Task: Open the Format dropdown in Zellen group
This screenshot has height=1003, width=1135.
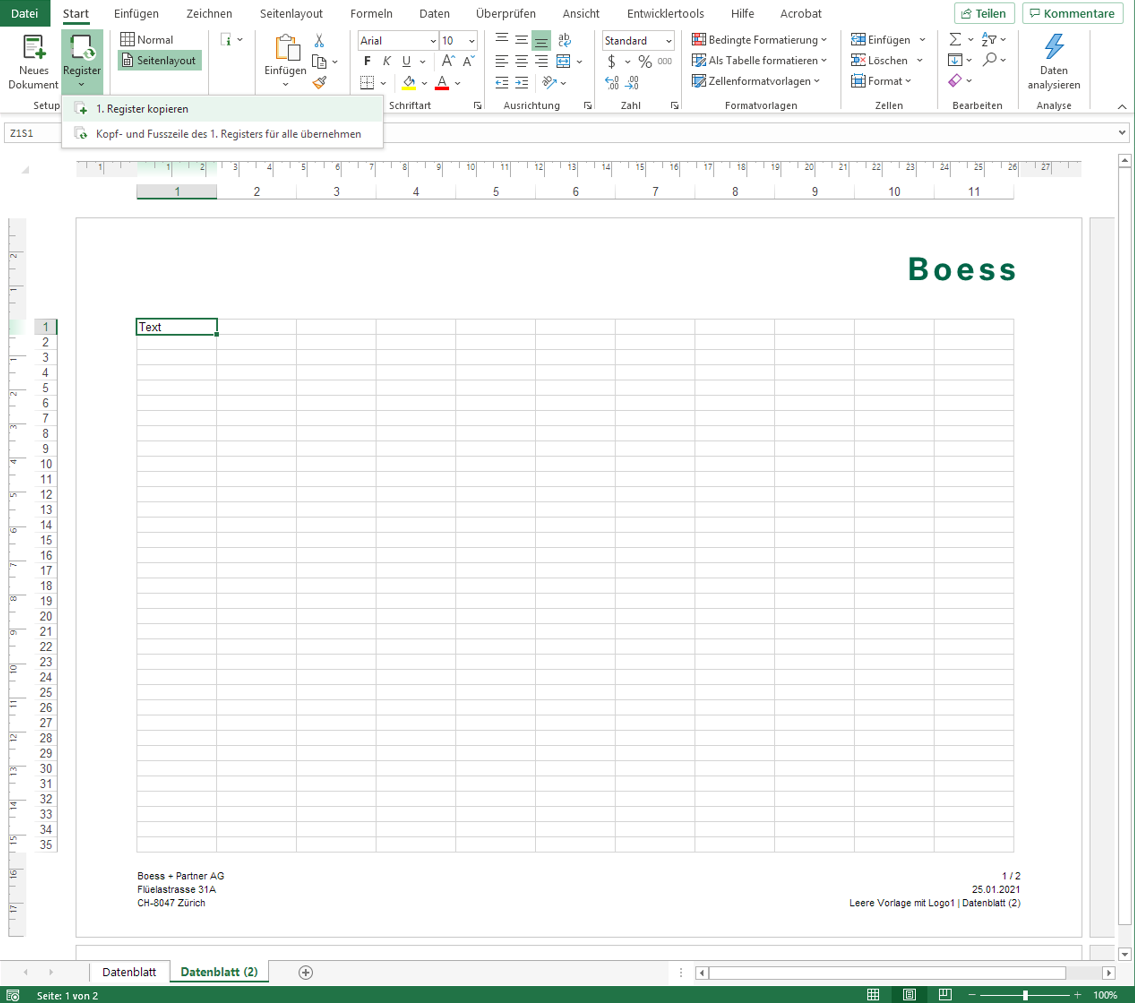Action: tap(881, 81)
